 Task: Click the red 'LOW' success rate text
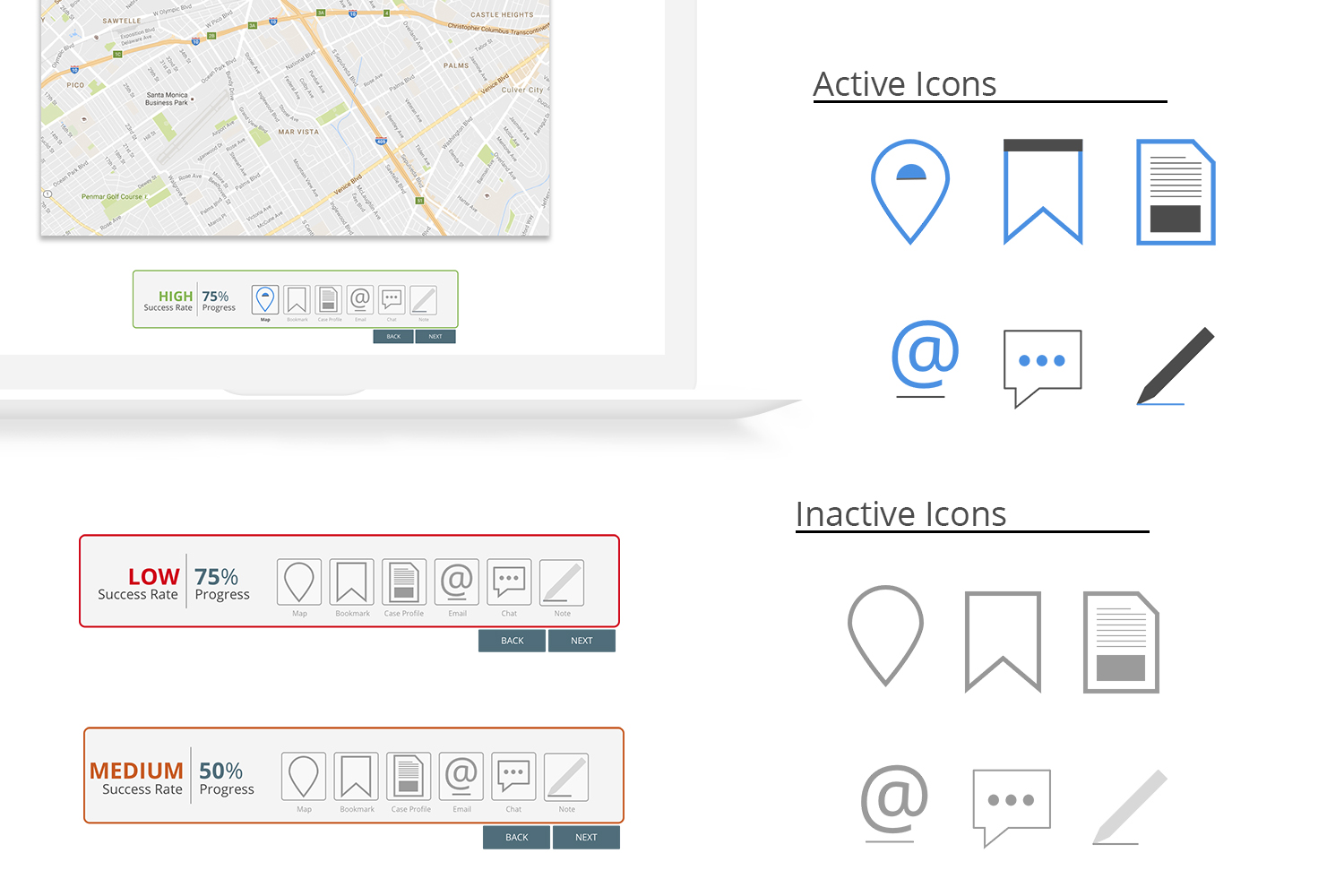[153, 576]
